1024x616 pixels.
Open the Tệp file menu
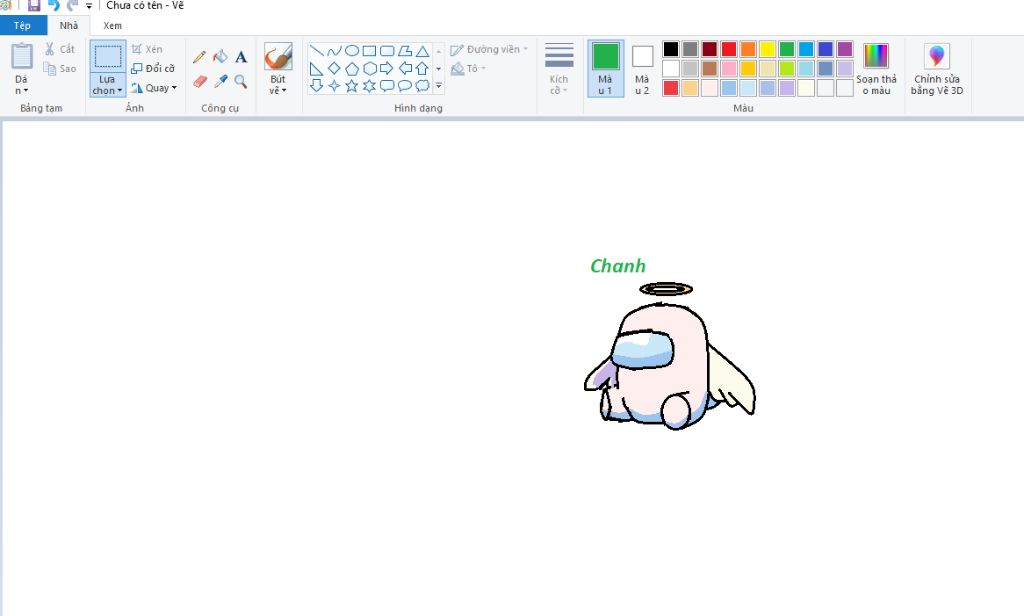[x=23, y=25]
